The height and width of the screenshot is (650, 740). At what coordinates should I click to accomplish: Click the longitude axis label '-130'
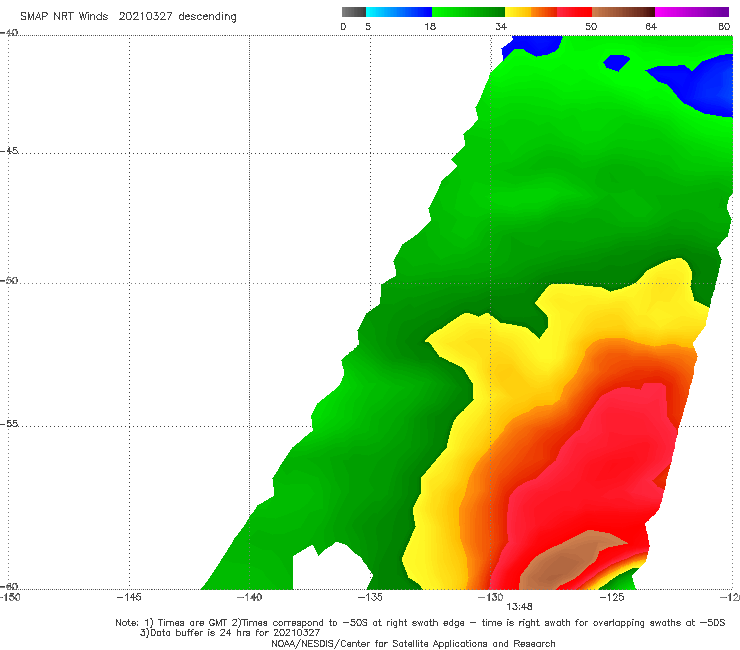(490, 597)
